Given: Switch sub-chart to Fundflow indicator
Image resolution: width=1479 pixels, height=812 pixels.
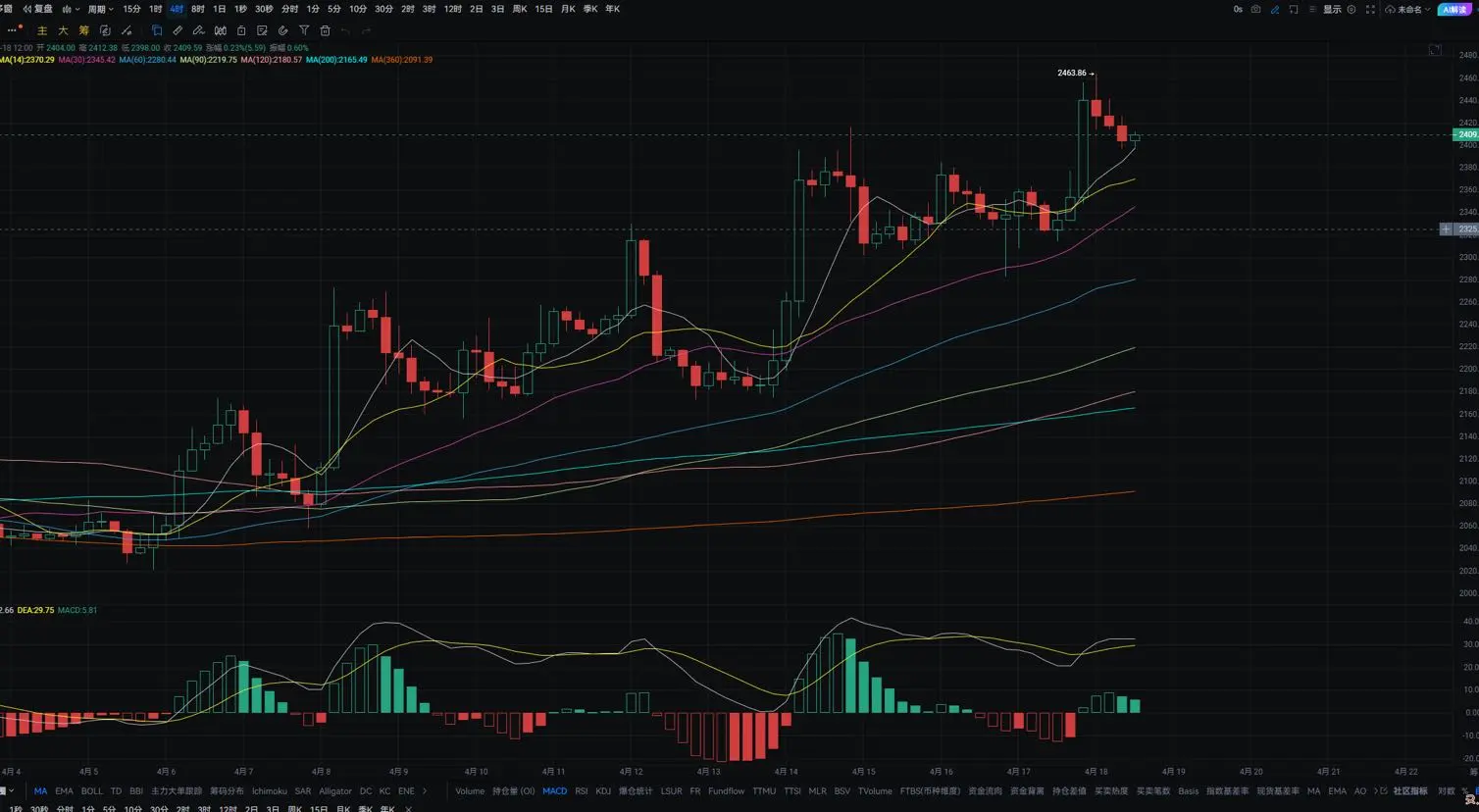Looking at the screenshot, I should tap(726, 791).
